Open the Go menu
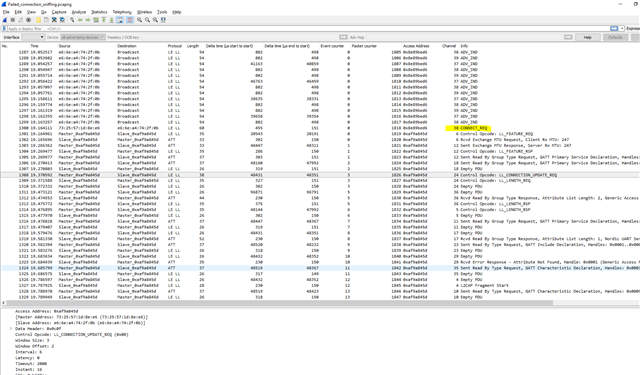Screen dimensions: 640x375 (44, 12)
